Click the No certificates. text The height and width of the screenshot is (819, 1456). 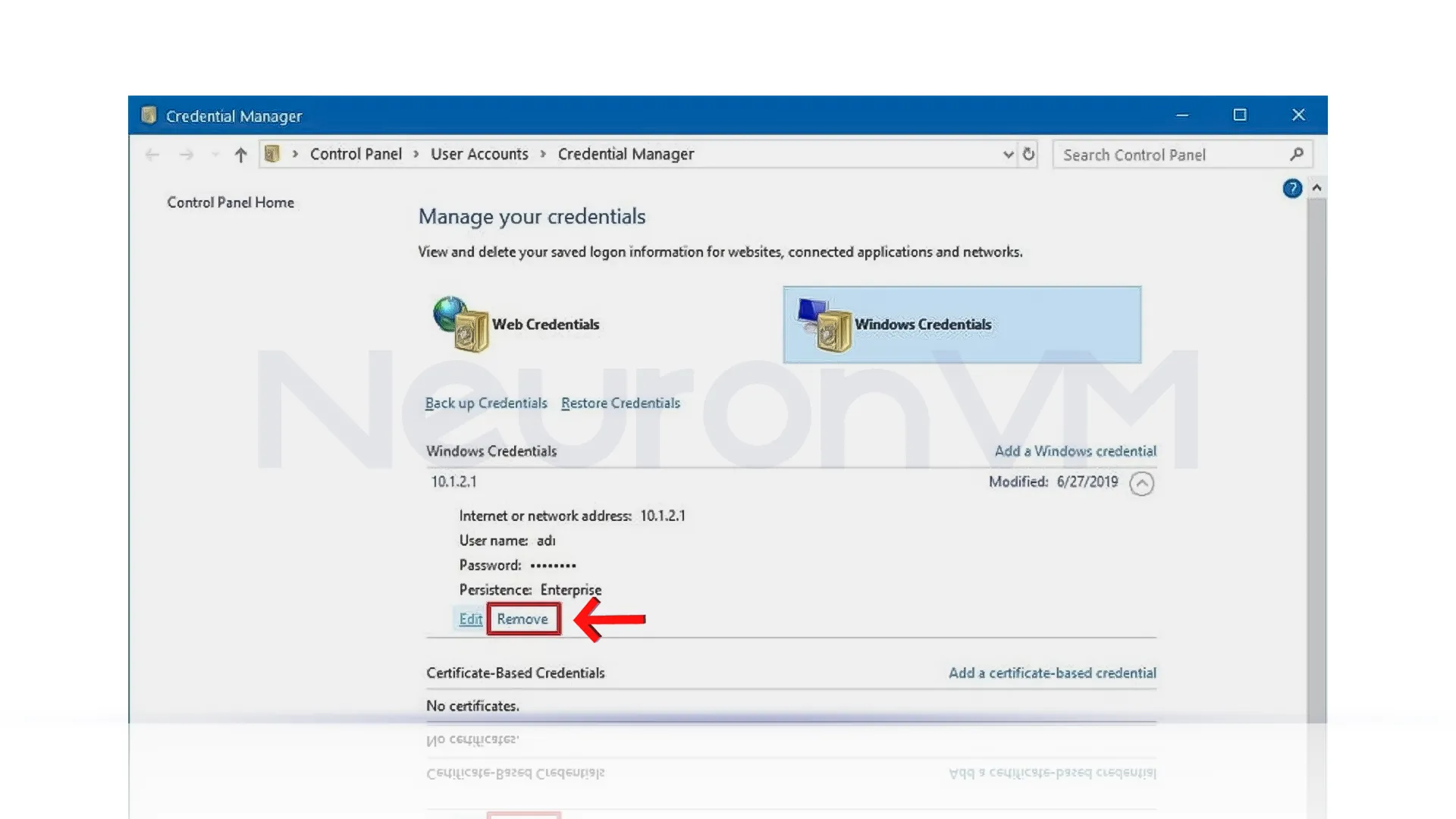(x=472, y=706)
